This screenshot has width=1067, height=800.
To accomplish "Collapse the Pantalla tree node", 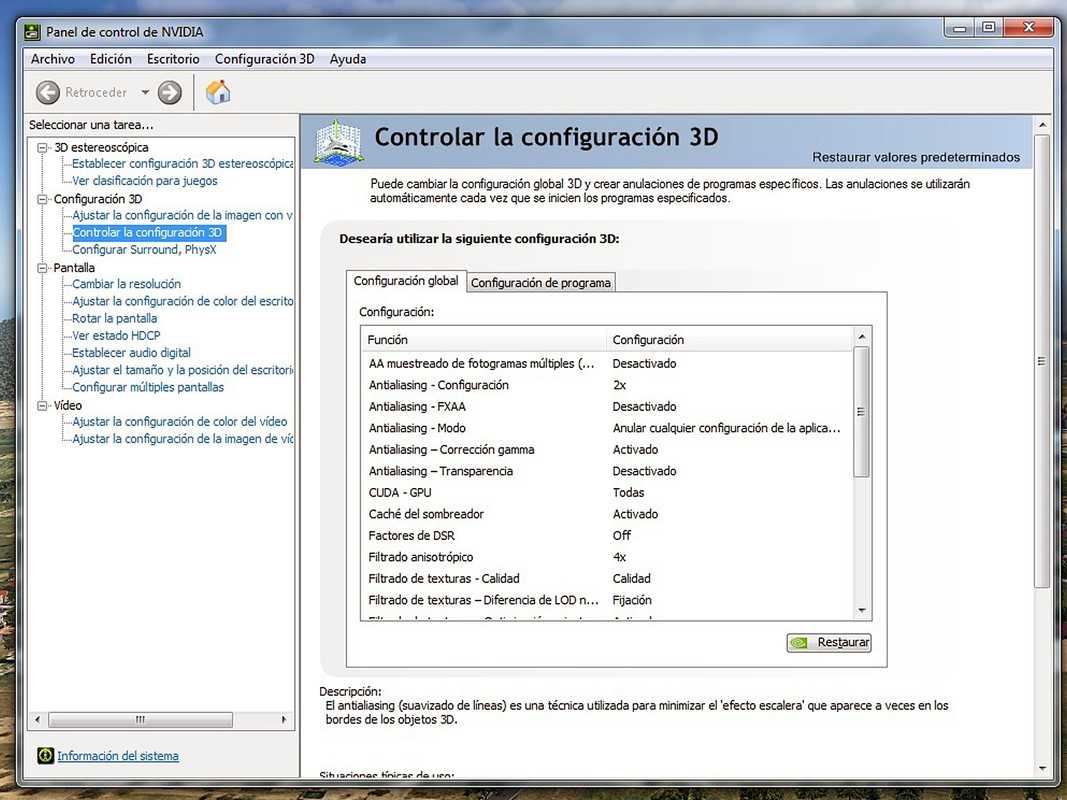I will click(43, 267).
